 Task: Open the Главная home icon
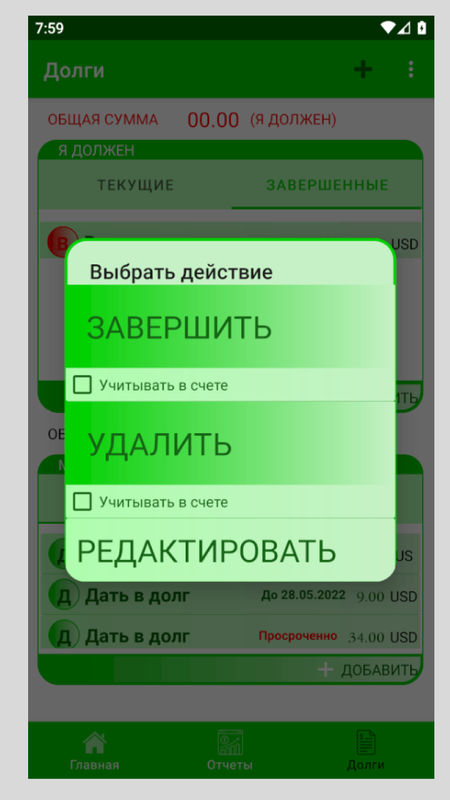[x=94, y=743]
